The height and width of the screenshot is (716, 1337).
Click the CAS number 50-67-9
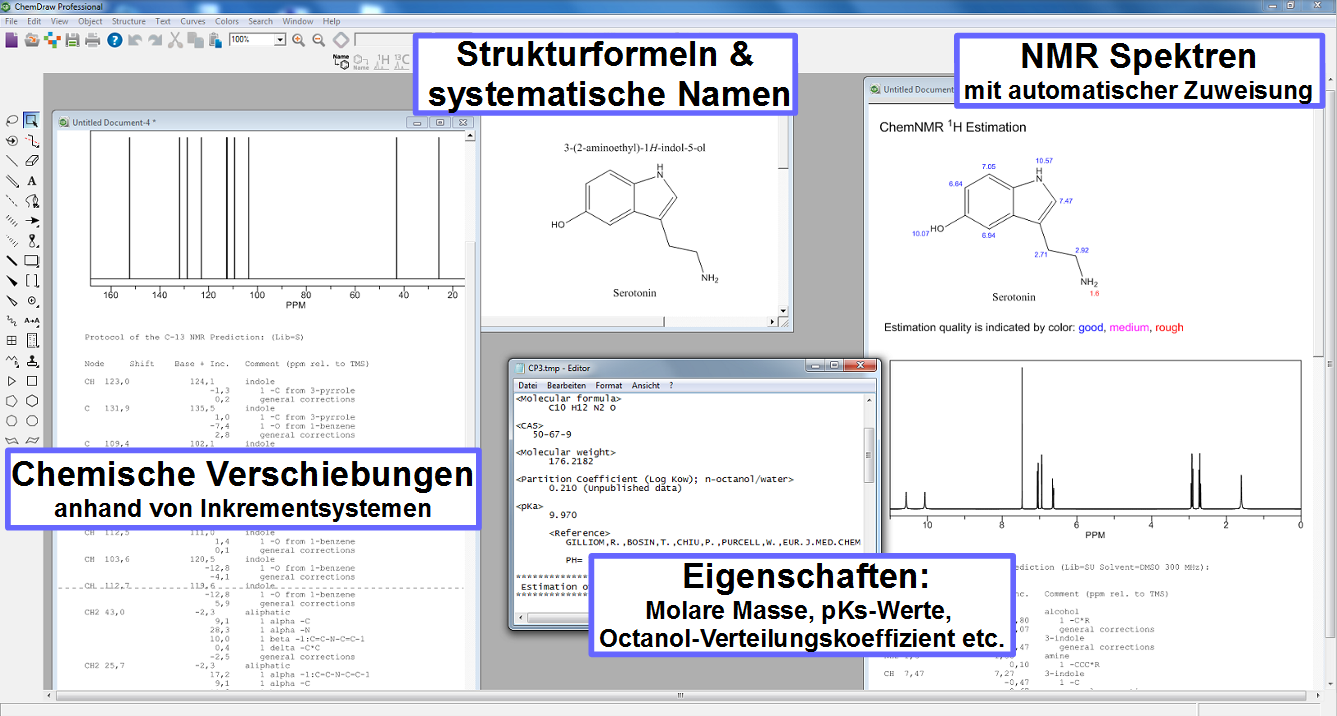(552, 435)
